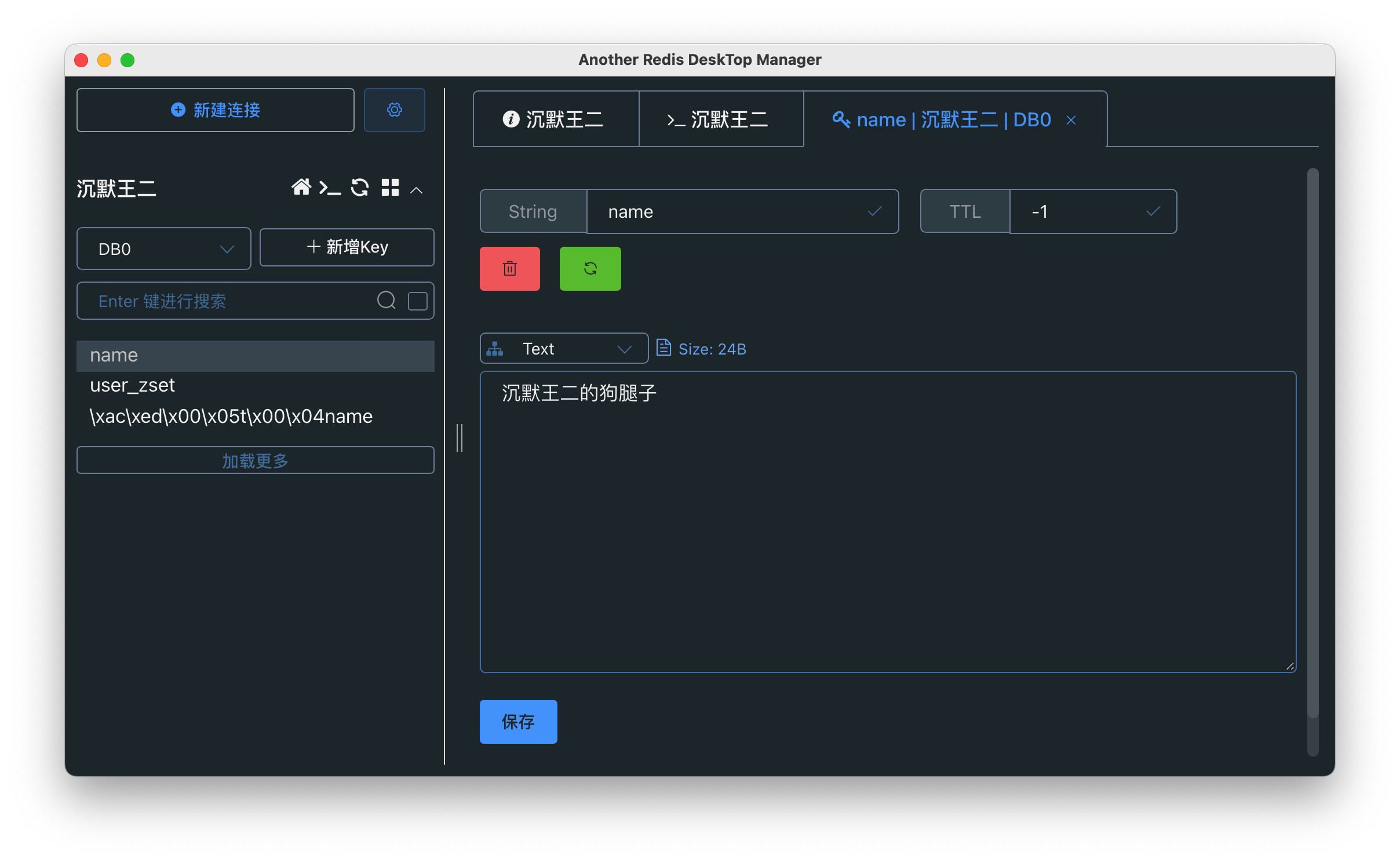Click the 保存 save button
This screenshot has width=1400, height=862.
[x=518, y=721]
